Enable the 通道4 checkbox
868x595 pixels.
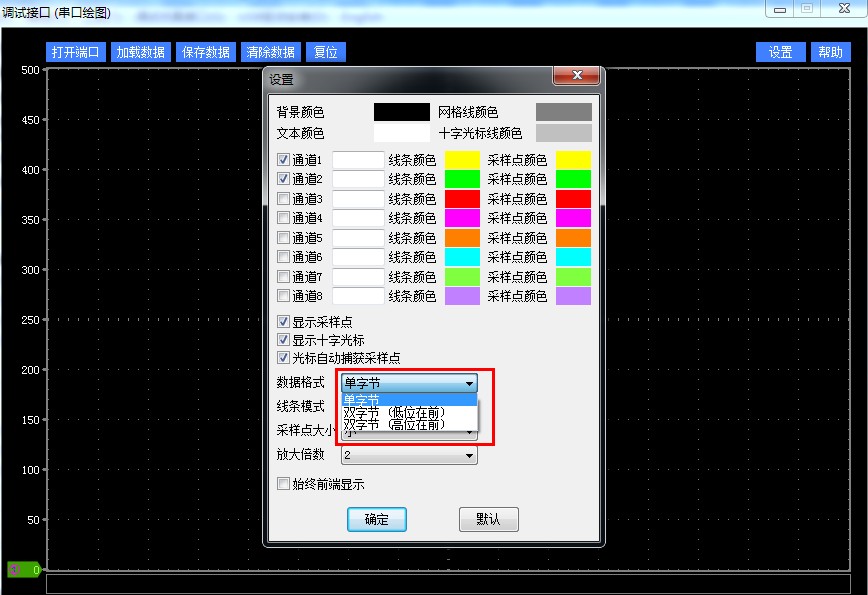(x=283, y=218)
